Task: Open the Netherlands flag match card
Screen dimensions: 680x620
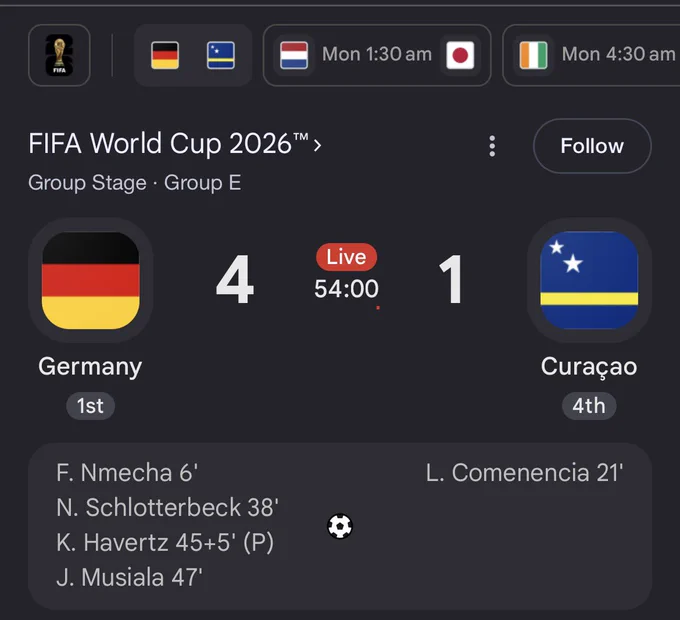Action: (294, 55)
